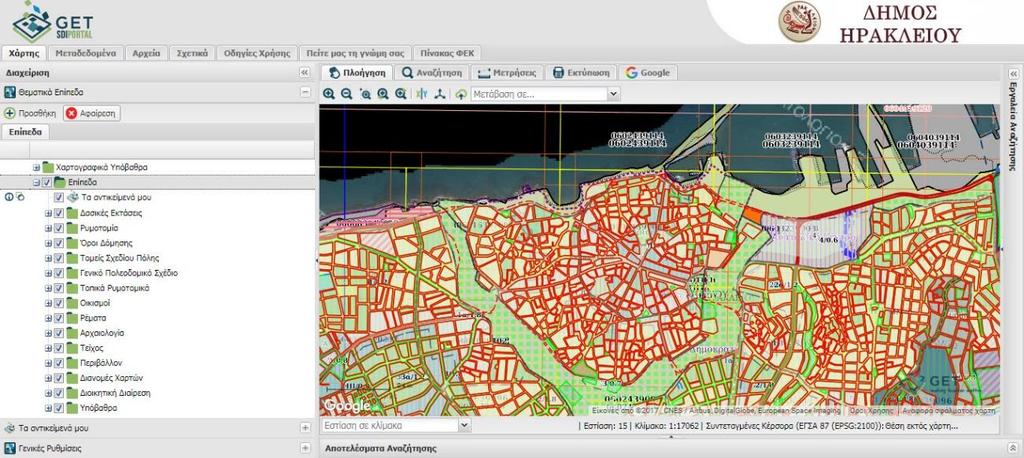Click the Τα αντικείμενά μου layer icon in tree
The width and height of the screenshot is (1024, 458).
click(73, 197)
